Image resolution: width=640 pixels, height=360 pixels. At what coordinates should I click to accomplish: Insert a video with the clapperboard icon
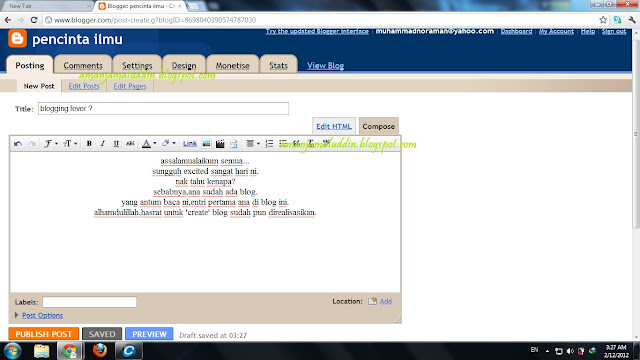220,144
